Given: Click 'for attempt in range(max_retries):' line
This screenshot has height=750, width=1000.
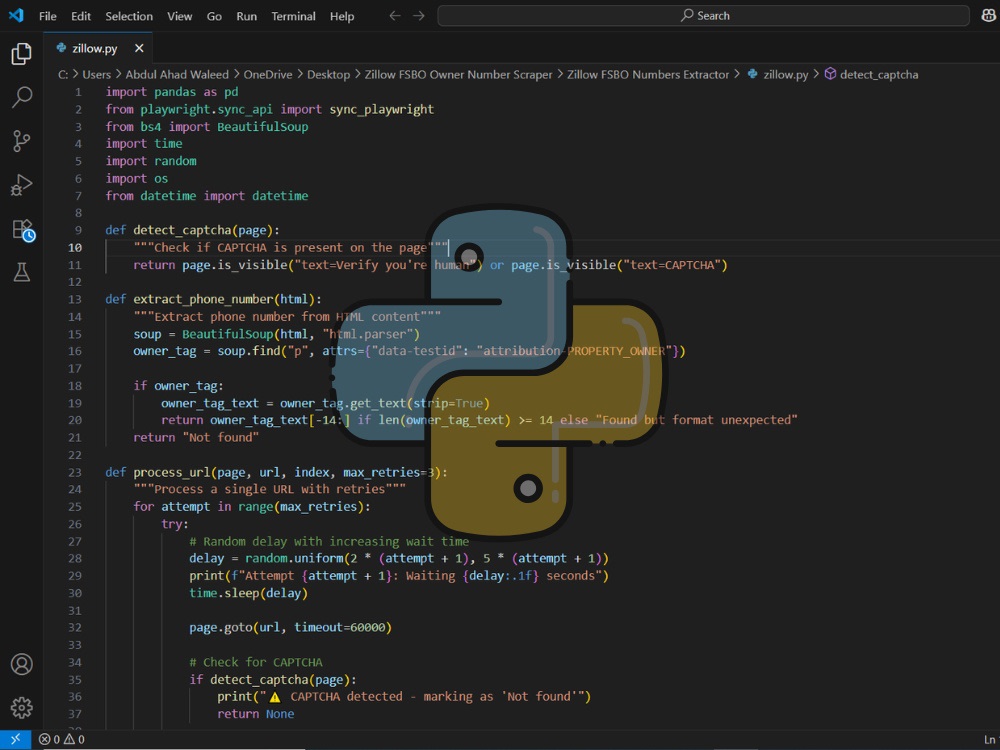Looking at the screenshot, I should pyautogui.click(x=251, y=506).
